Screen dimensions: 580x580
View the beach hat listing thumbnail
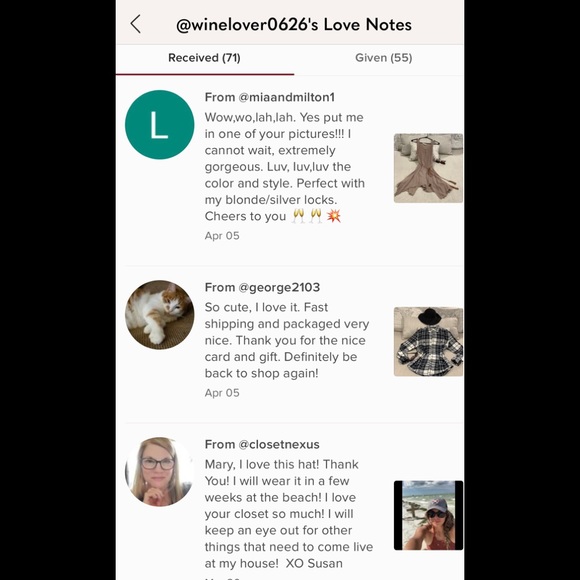428,515
